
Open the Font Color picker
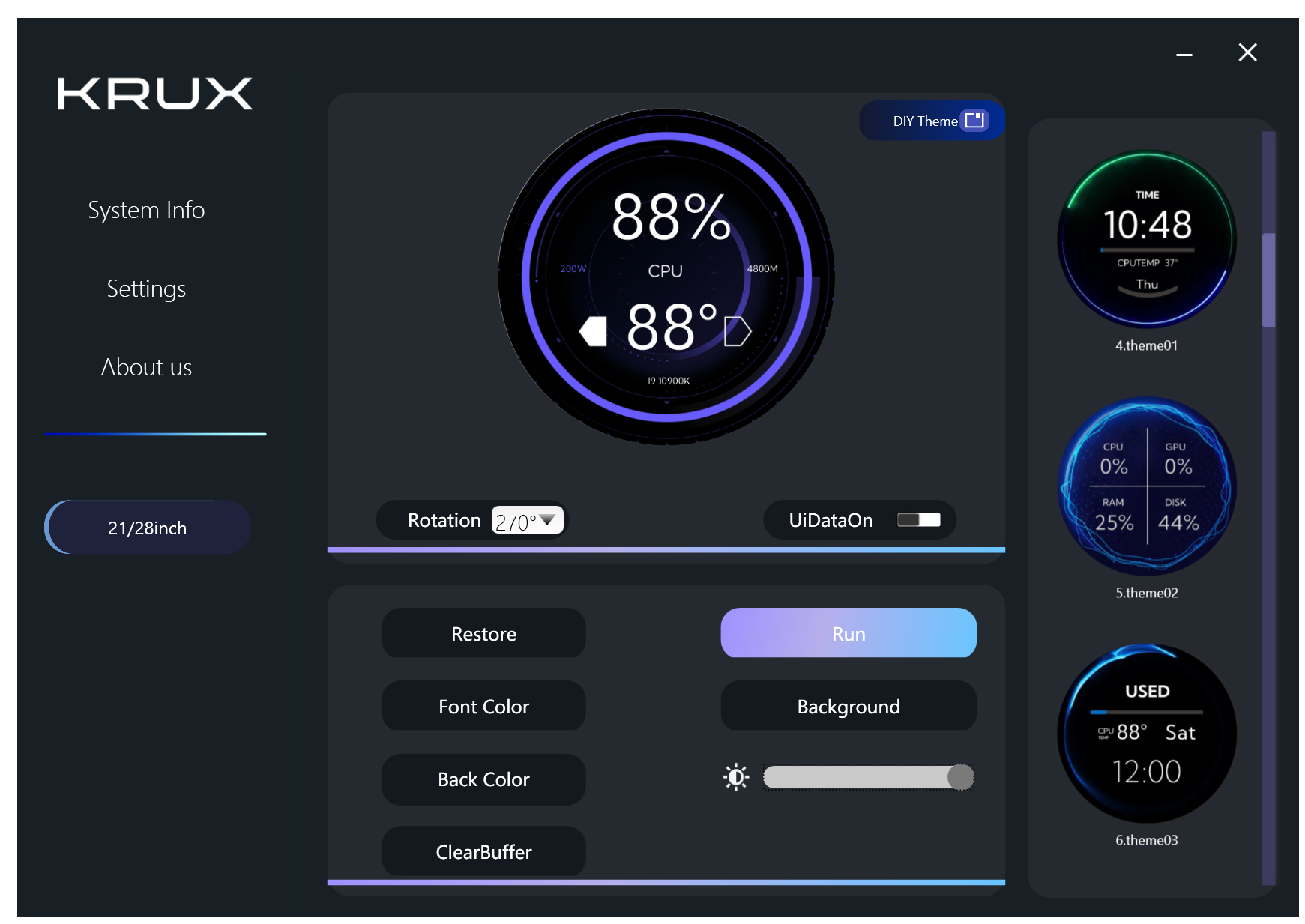pyautogui.click(x=483, y=707)
